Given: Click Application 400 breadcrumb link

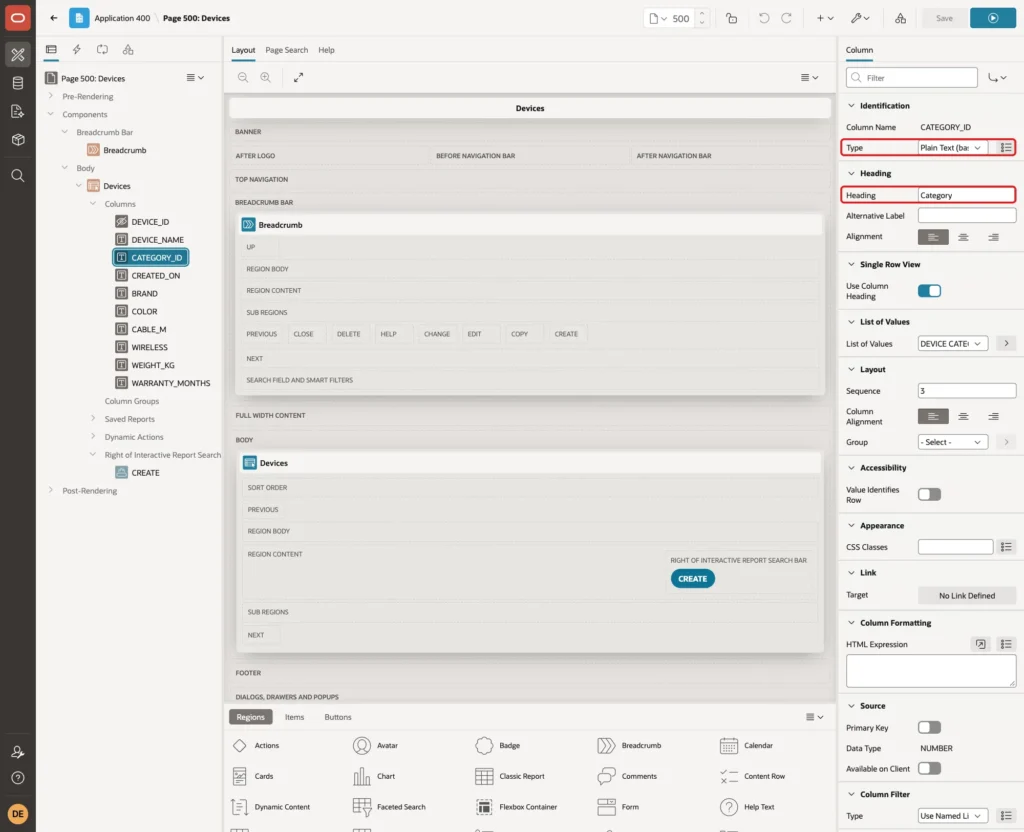Looking at the screenshot, I should (x=122, y=18).
